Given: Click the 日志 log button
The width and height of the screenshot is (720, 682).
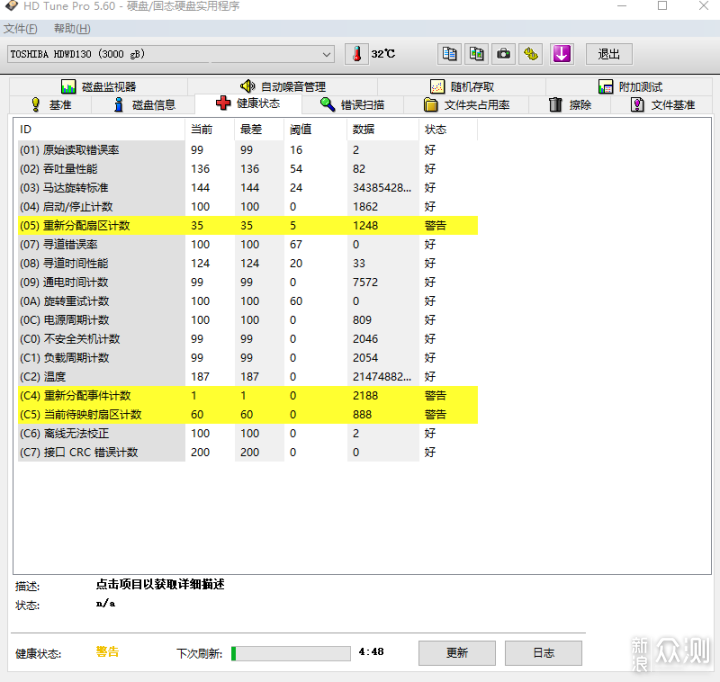Looking at the screenshot, I should pos(543,653).
